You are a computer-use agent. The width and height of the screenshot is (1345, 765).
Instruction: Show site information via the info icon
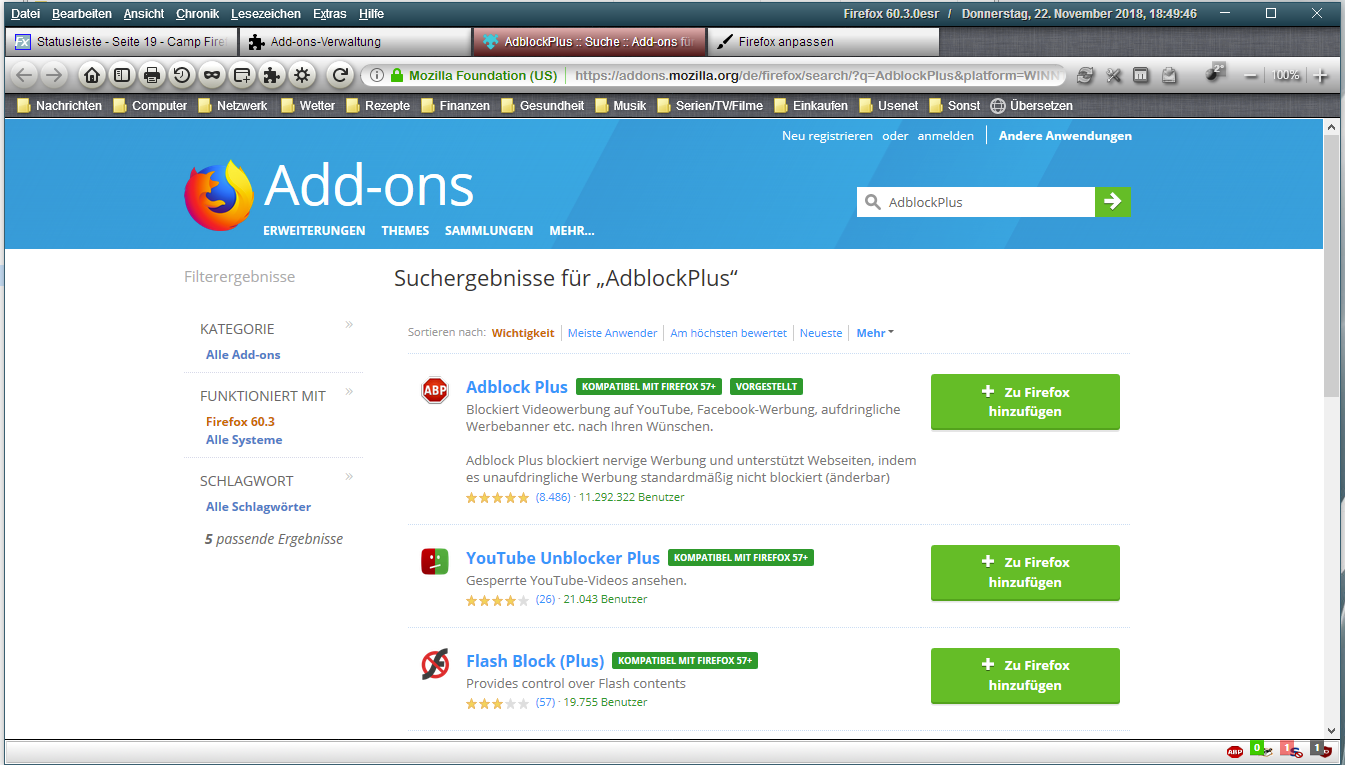(377, 75)
